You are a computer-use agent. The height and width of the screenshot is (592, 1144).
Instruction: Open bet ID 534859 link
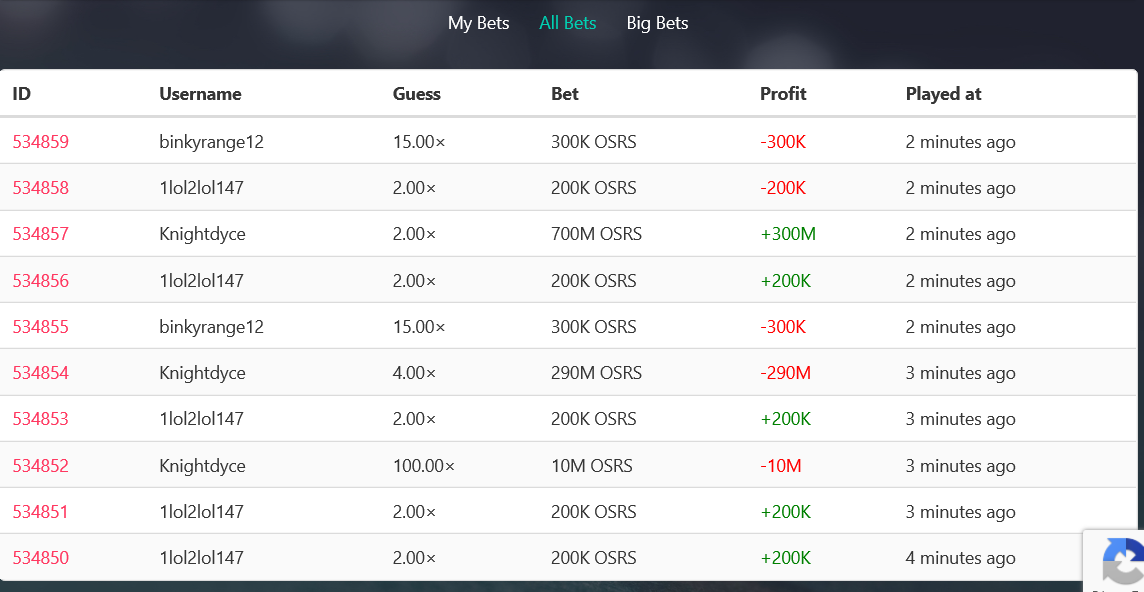pos(41,142)
